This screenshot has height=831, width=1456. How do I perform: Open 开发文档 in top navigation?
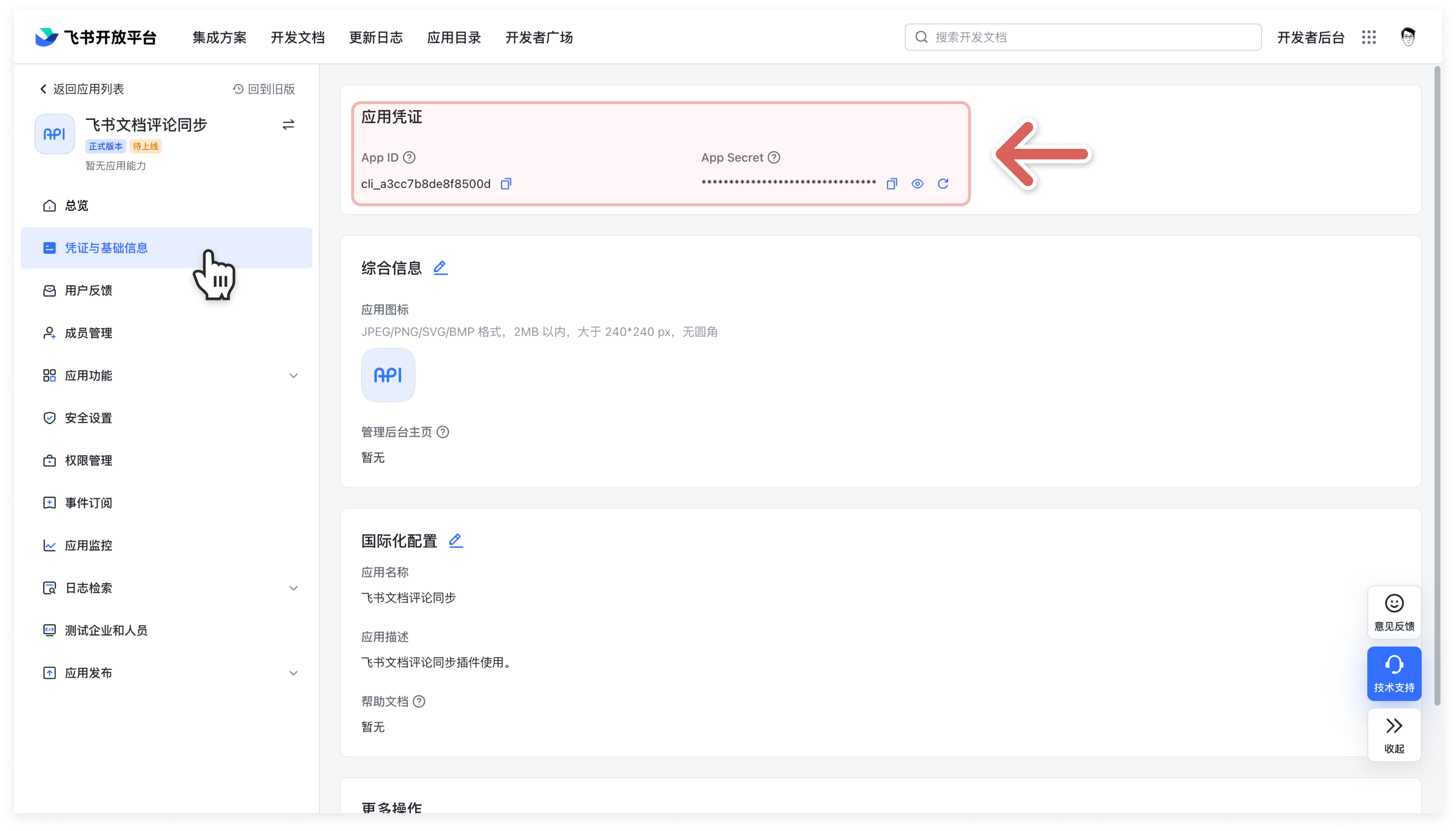pyautogui.click(x=298, y=37)
